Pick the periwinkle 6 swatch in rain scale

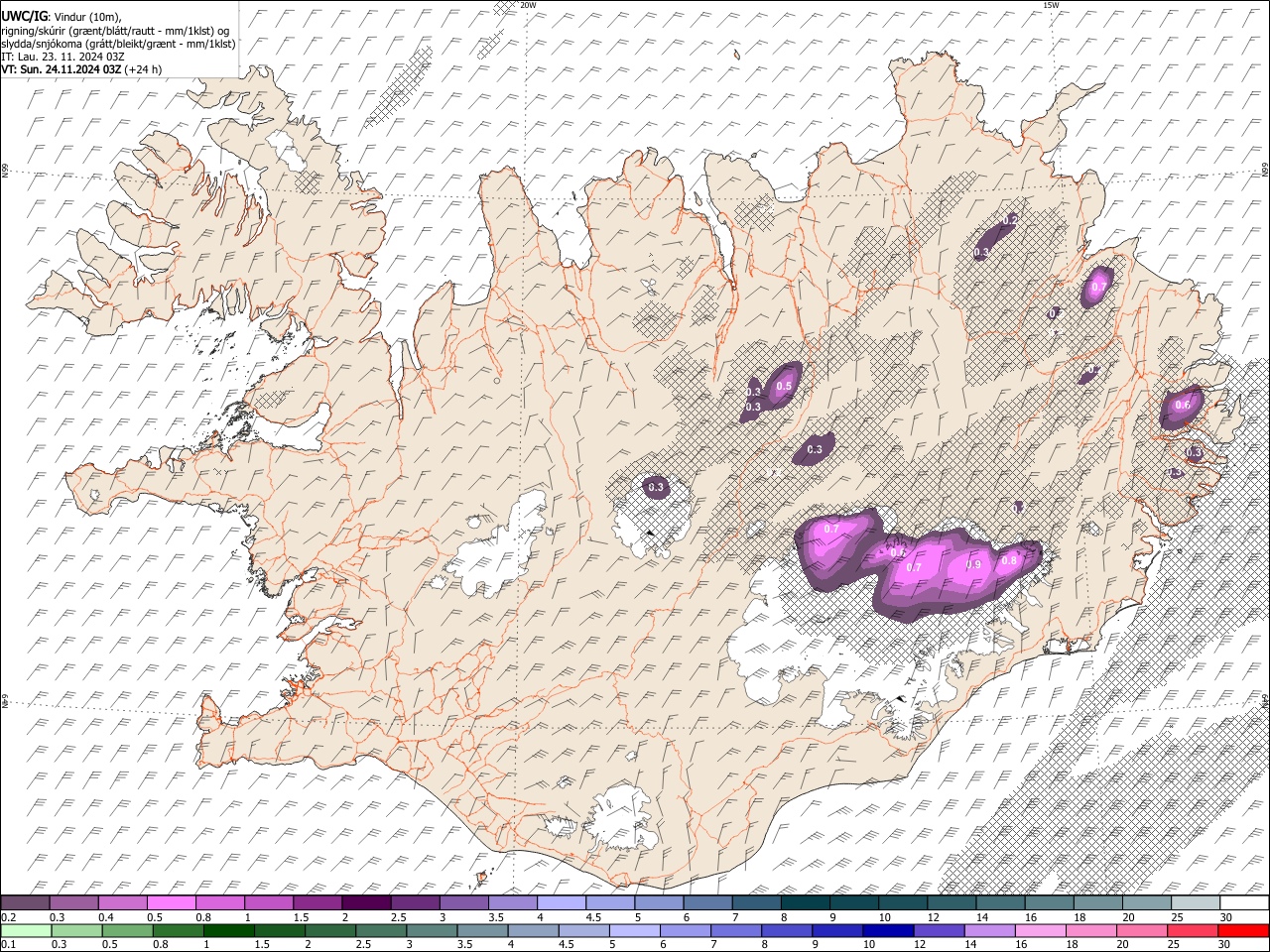[686, 930]
